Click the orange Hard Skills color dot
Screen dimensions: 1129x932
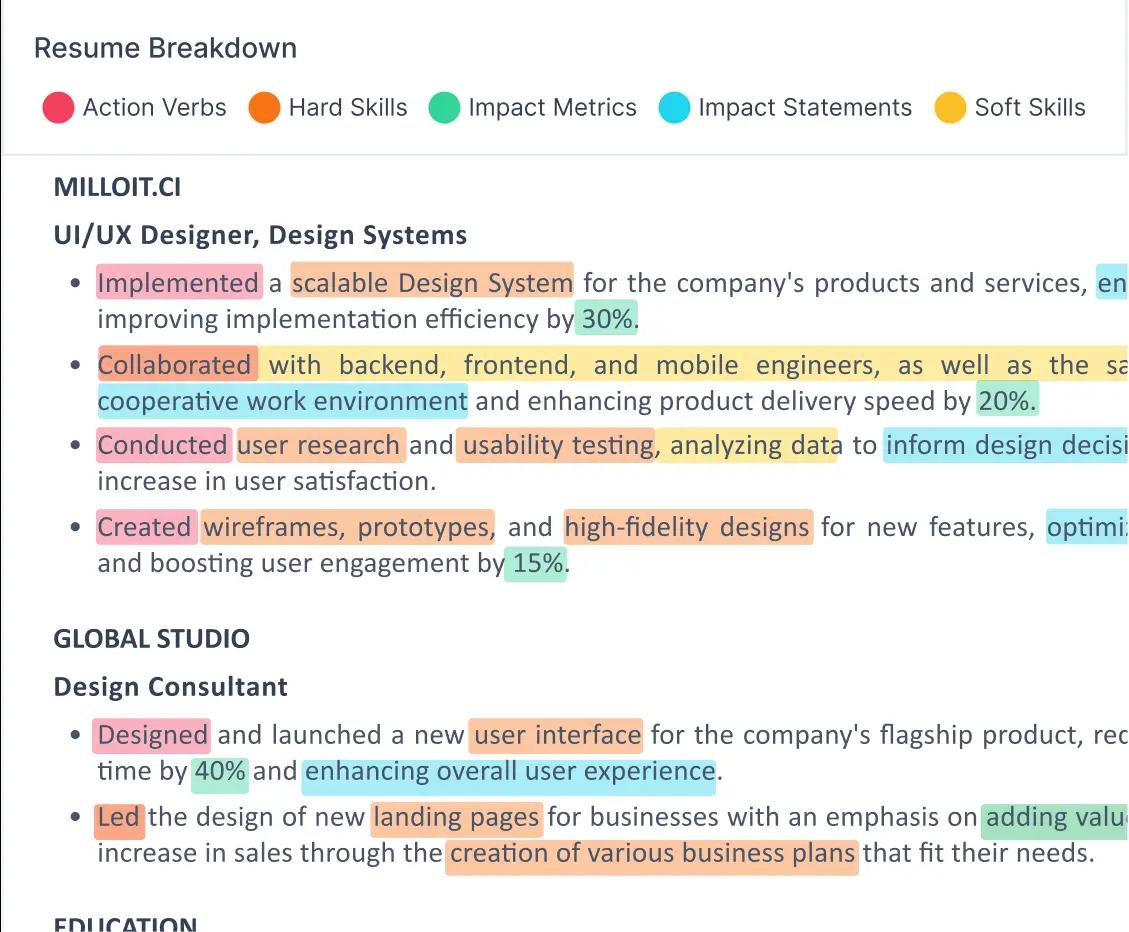tap(264, 108)
